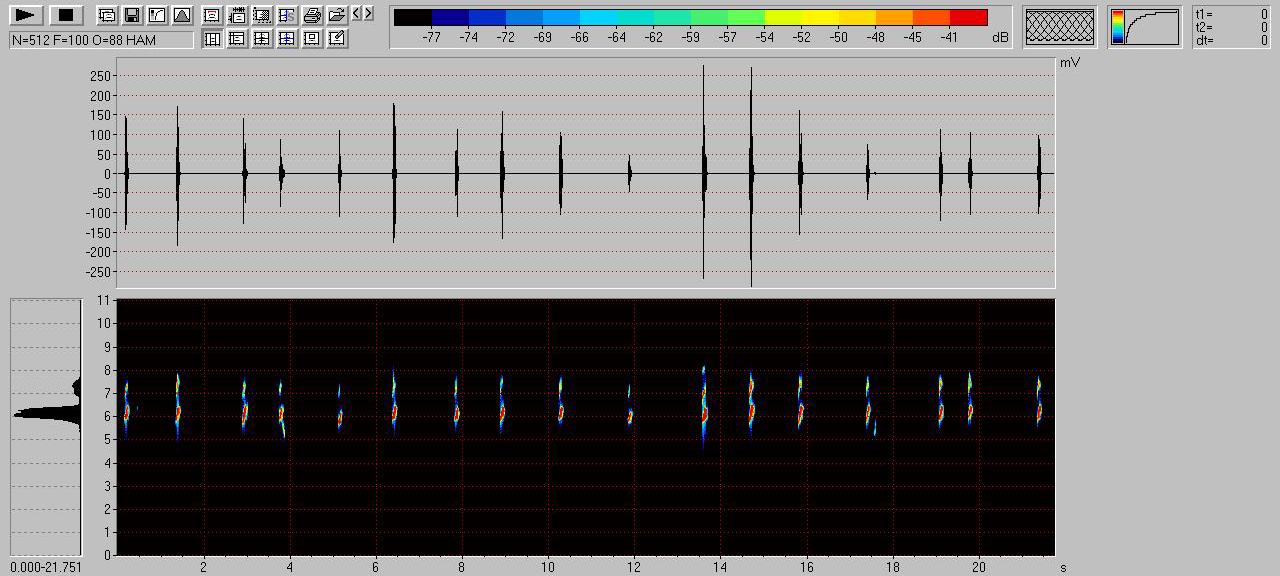The height and width of the screenshot is (576, 1280).
Task: Open the color table curve button
Action: [1144, 27]
